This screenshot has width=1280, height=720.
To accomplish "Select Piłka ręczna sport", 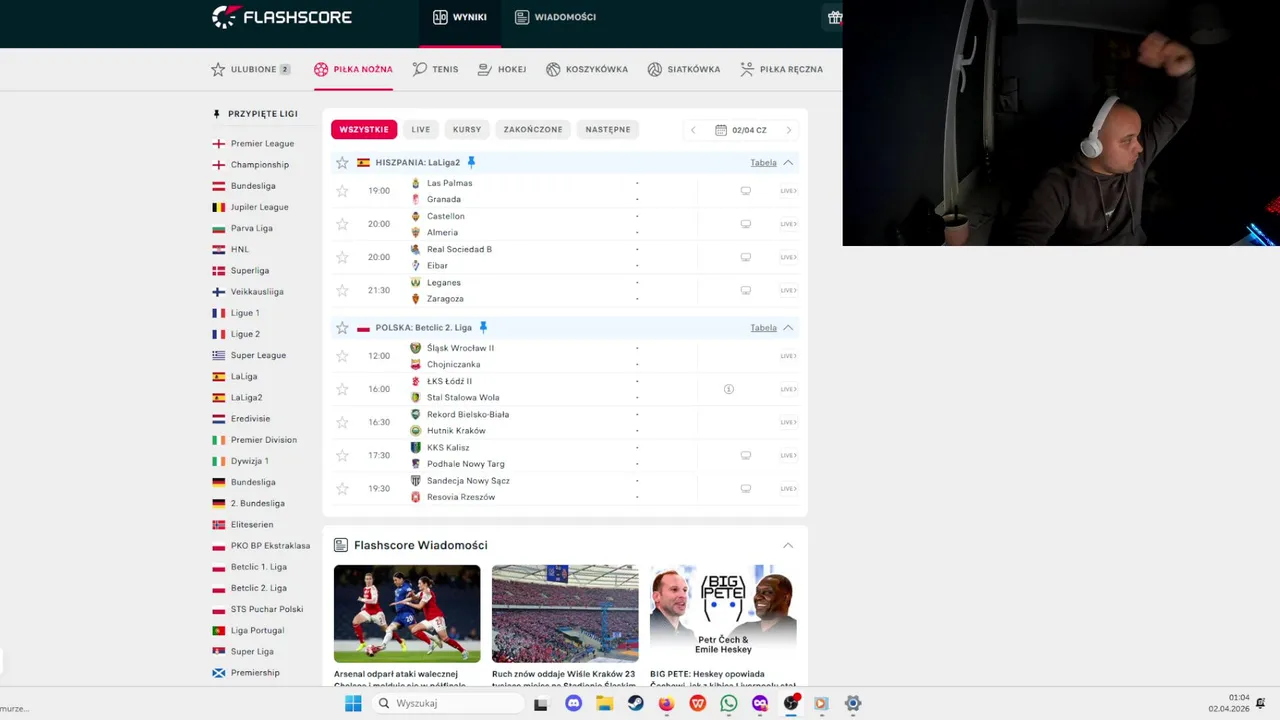I will [x=781, y=69].
